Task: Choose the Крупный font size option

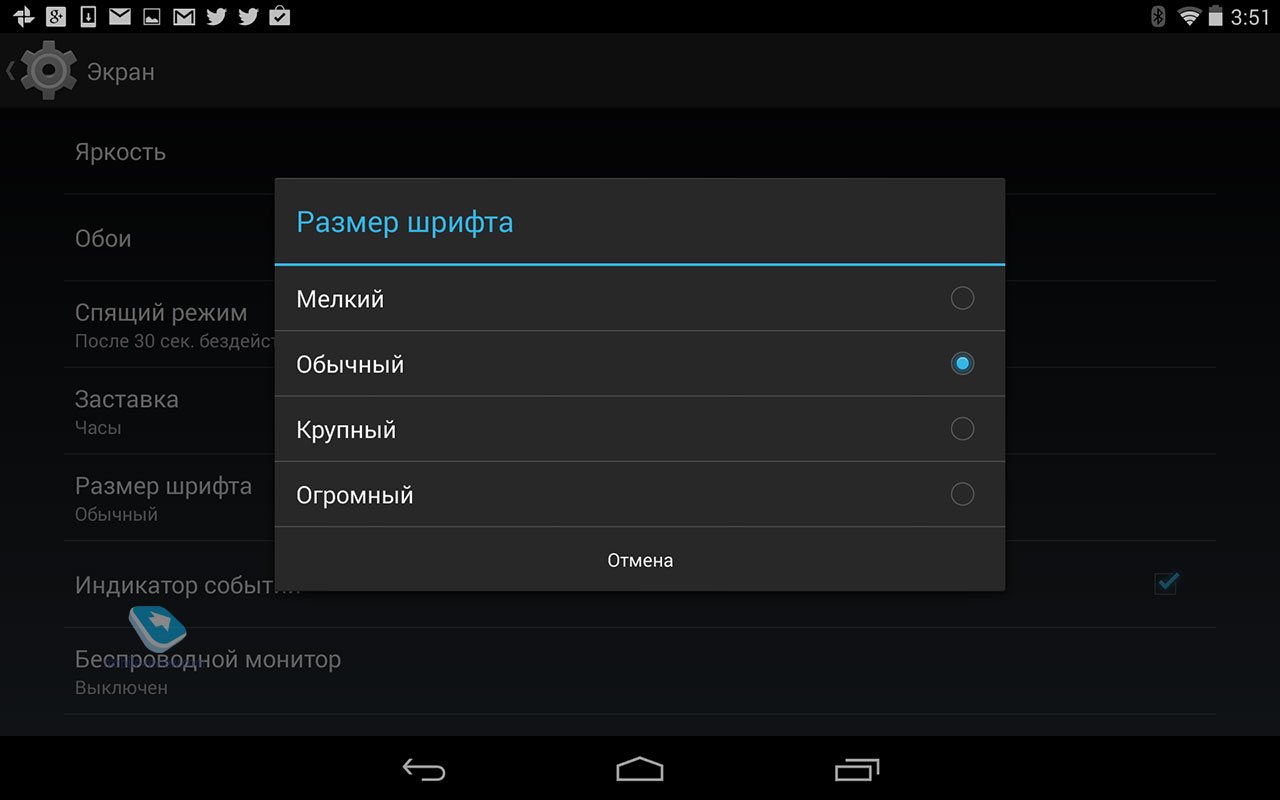Action: coord(640,429)
